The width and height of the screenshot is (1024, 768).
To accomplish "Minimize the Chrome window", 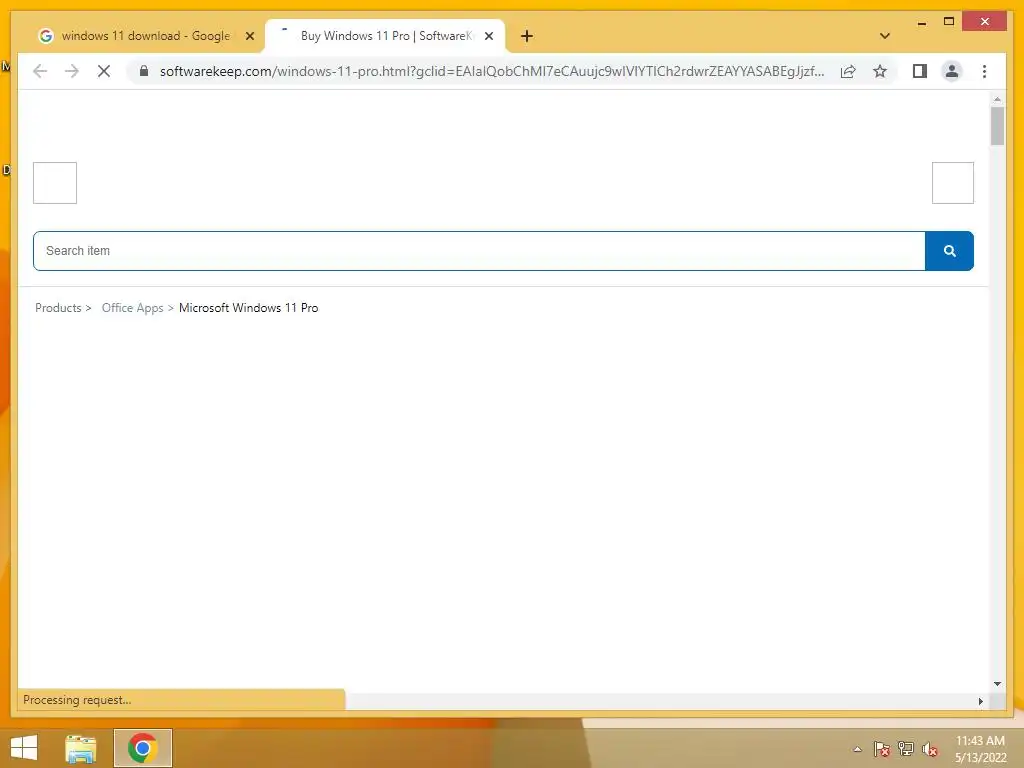I will pyautogui.click(x=922, y=22).
